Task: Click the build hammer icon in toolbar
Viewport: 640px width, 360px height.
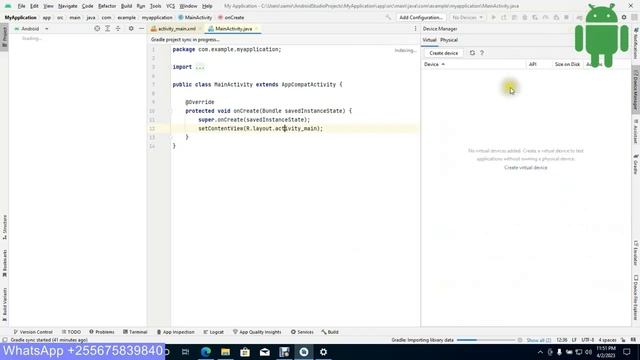Action: [388, 18]
